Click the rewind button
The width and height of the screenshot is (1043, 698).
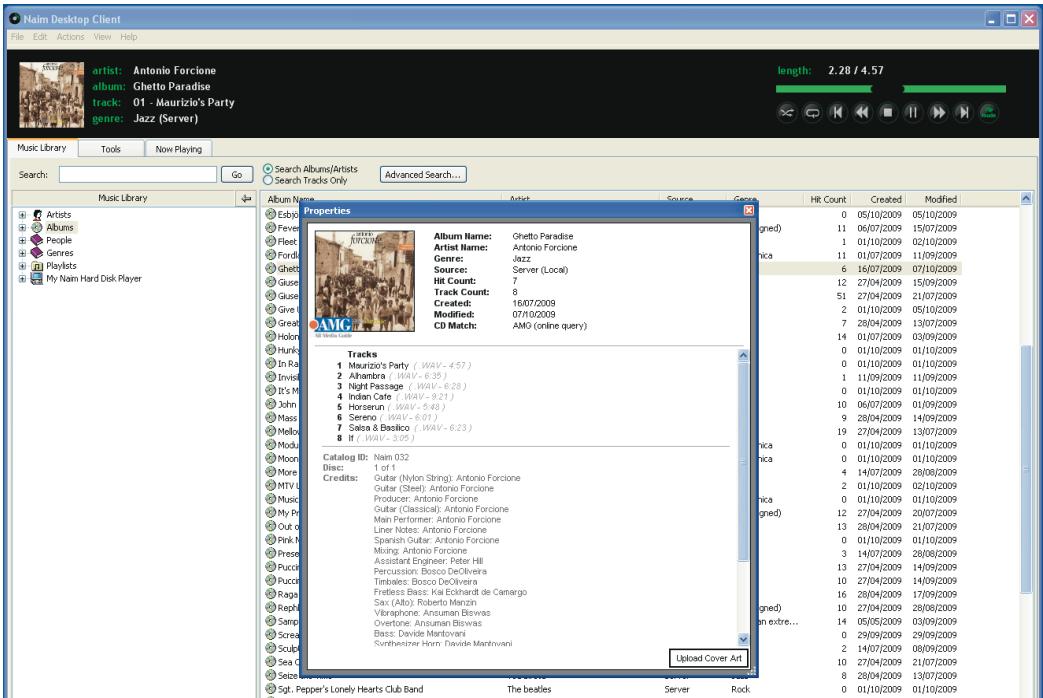(863, 112)
